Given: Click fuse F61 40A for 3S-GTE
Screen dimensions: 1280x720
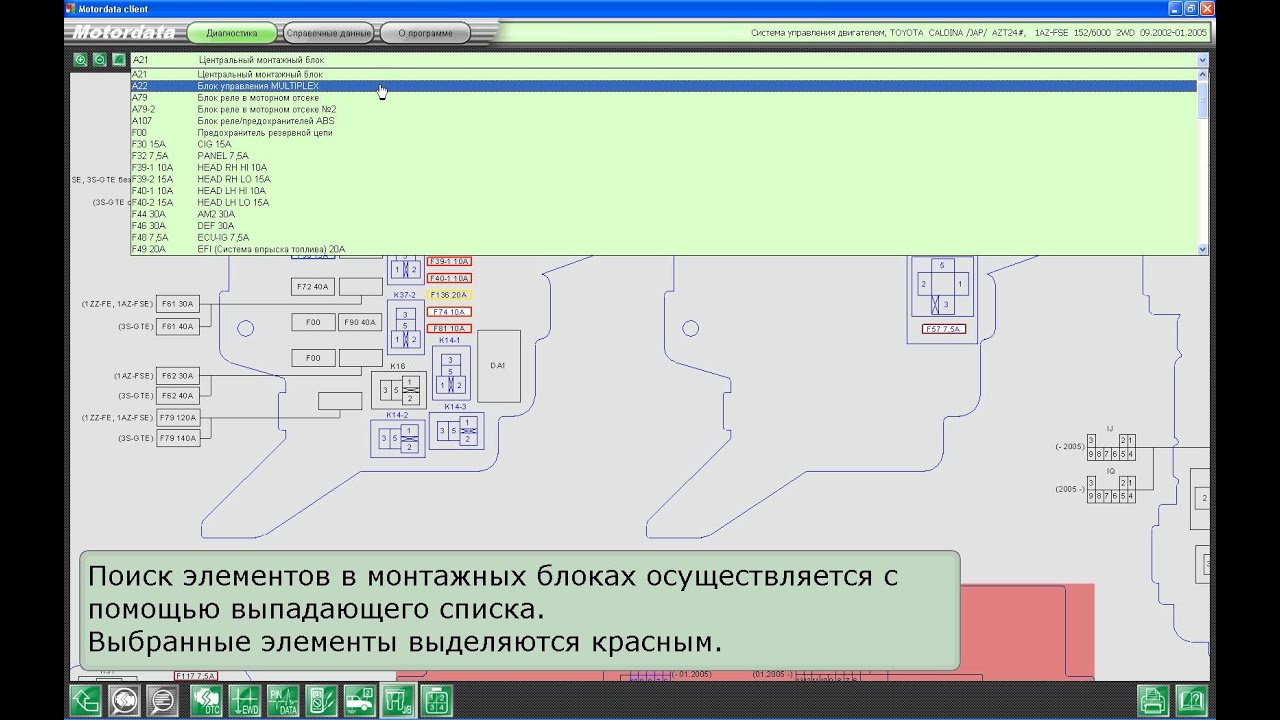Looking at the screenshot, I should (x=178, y=326).
